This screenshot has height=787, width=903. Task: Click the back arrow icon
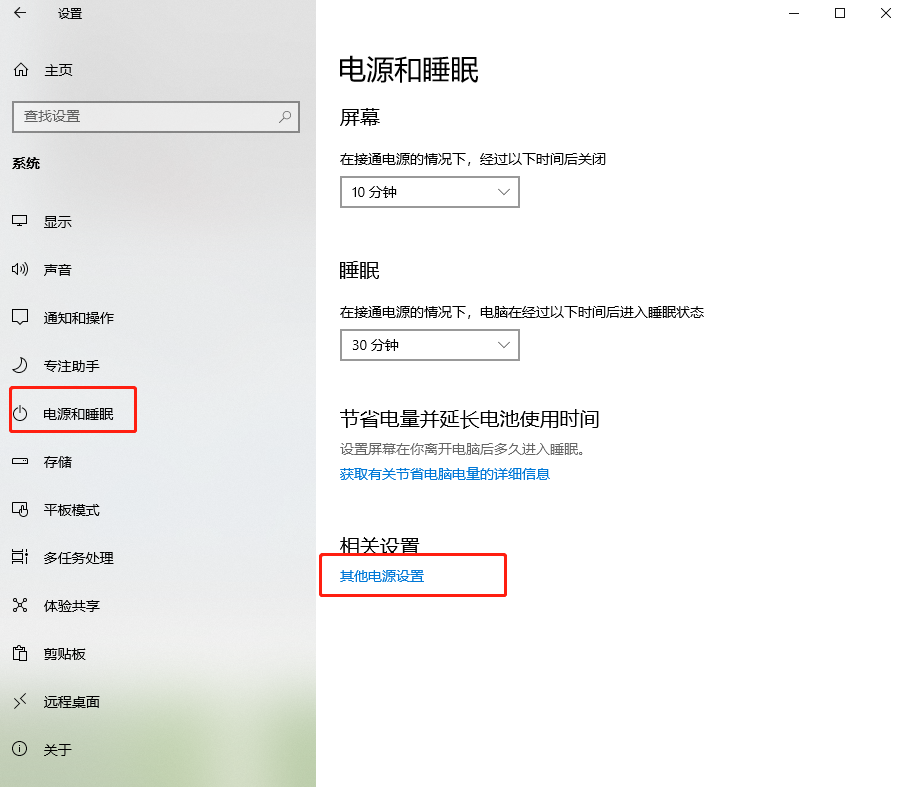pyautogui.click(x=20, y=13)
